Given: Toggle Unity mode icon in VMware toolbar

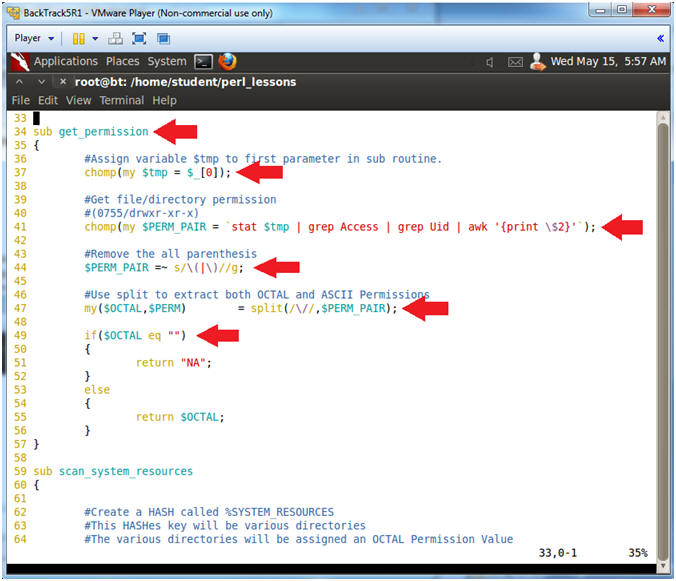Looking at the screenshot, I should pos(163,39).
